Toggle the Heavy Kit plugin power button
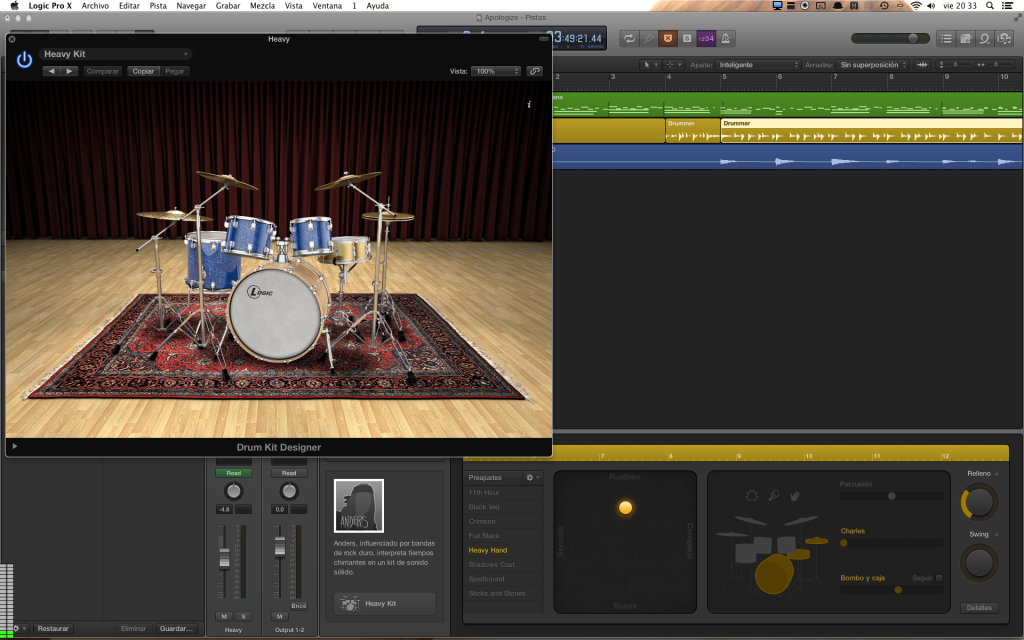The width and height of the screenshot is (1024, 640). click(24, 60)
